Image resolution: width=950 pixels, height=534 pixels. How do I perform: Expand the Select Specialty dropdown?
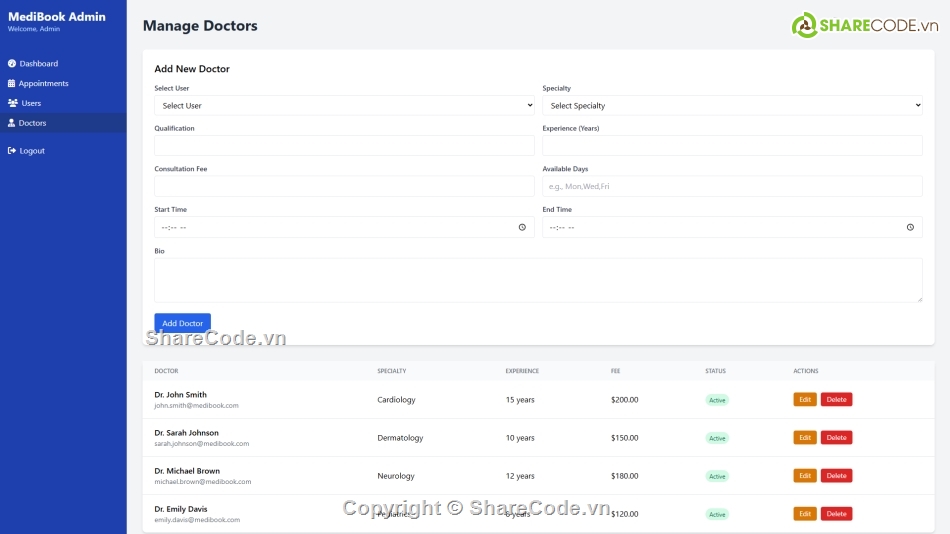click(x=732, y=105)
